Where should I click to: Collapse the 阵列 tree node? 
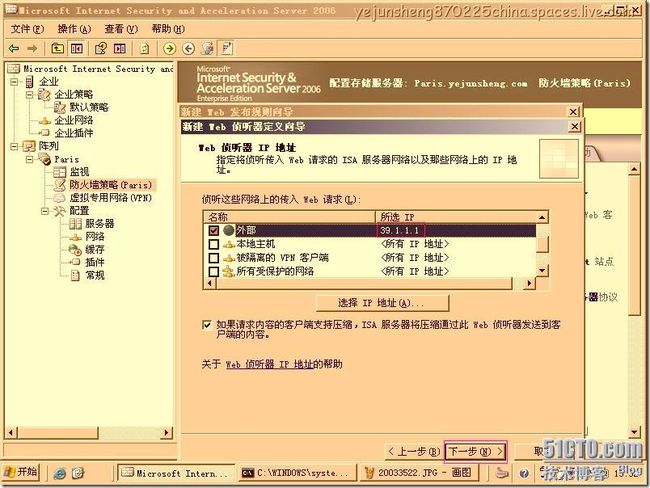pyautogui.click(x=15, y=146)
